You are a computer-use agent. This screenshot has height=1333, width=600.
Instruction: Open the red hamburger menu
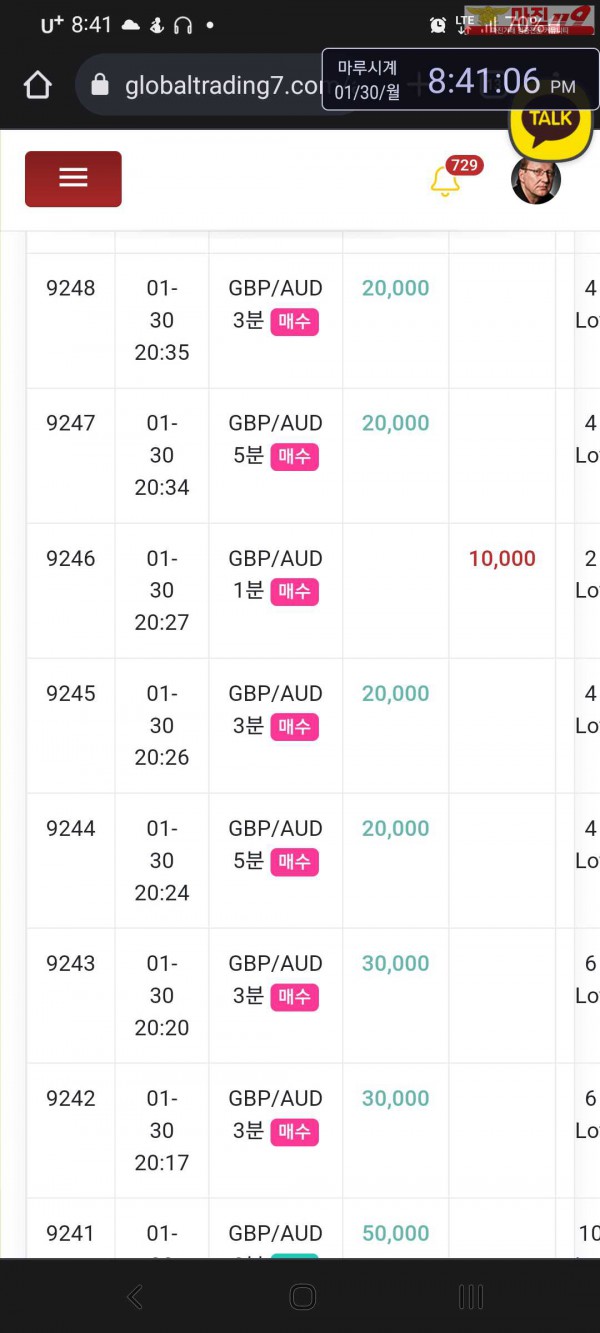coord(73,179)
